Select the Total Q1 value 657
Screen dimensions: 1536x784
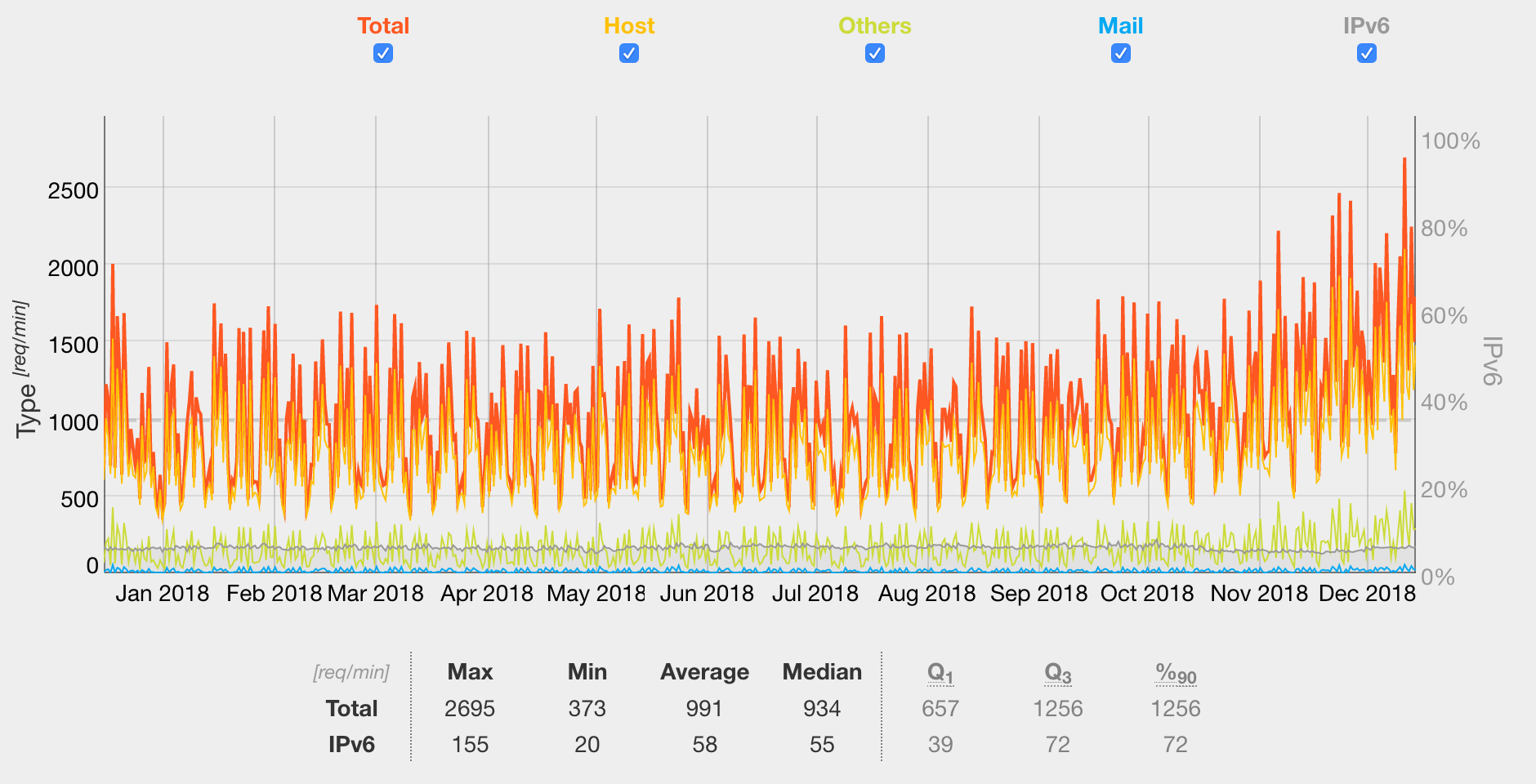940,708
